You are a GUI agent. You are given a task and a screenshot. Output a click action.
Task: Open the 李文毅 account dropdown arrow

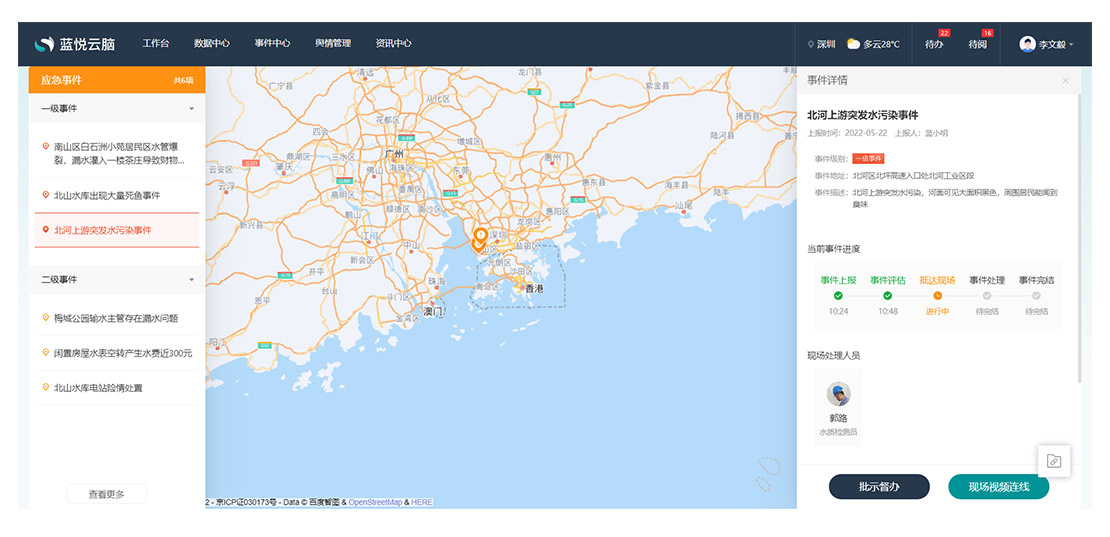pos(1071,45)
